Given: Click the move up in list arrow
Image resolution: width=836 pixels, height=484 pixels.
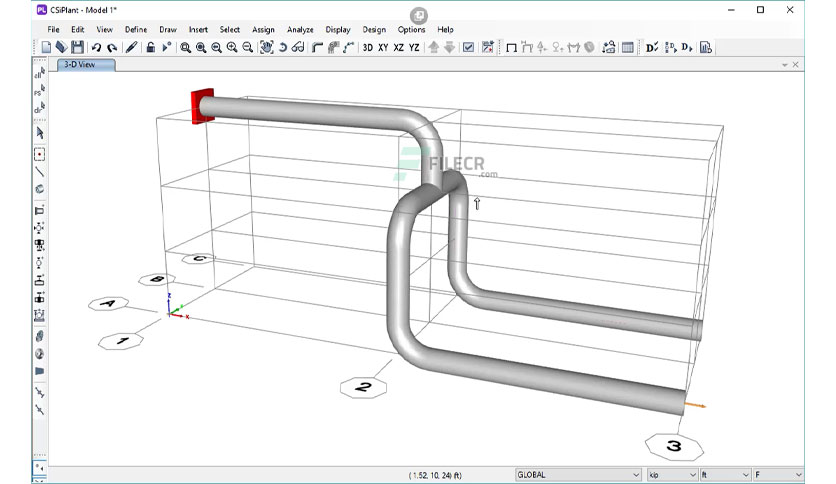Looking at the screenshot, I should (433, 47).
